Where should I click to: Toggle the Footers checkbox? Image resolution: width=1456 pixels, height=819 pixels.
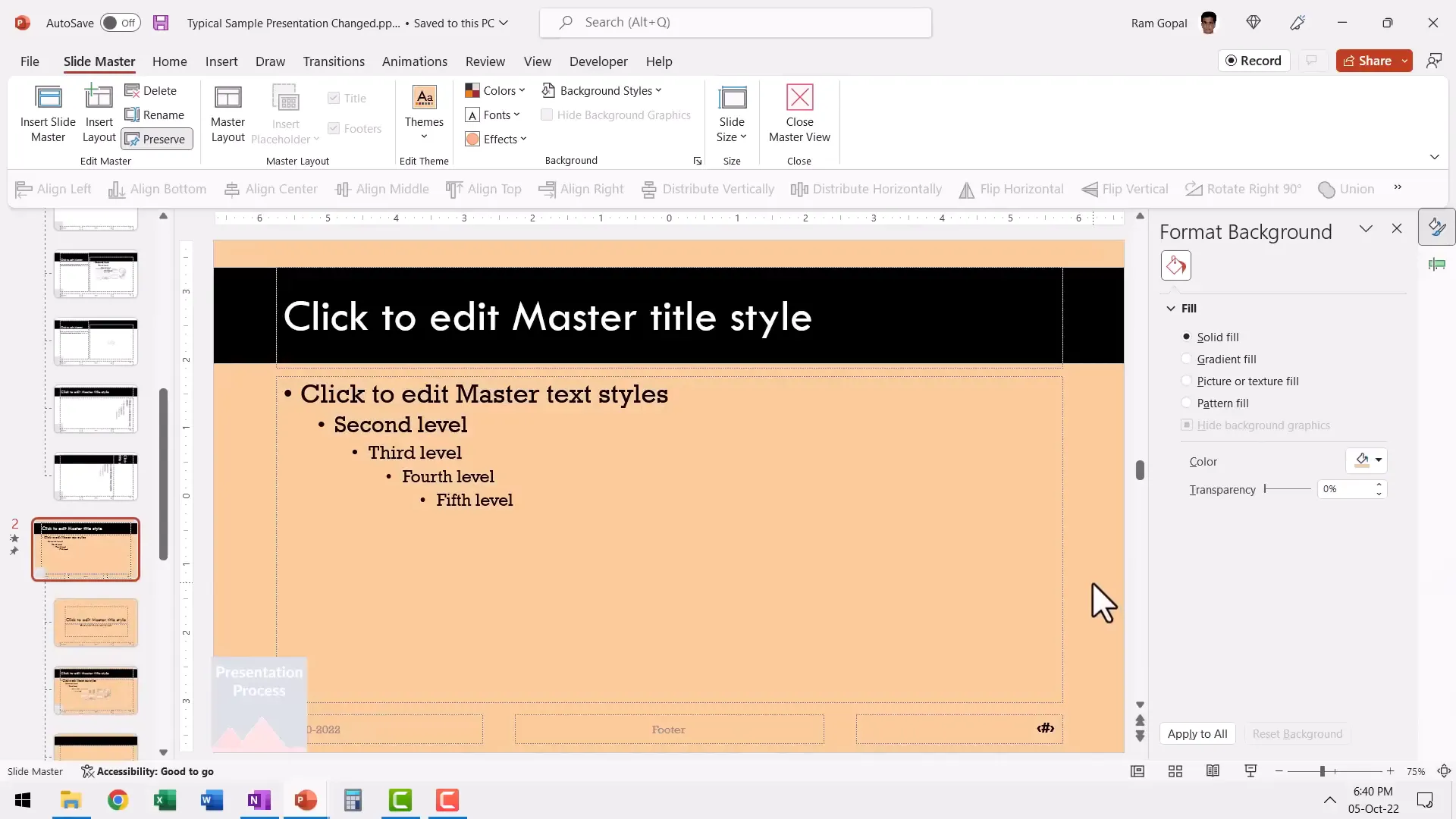pos(354,128)
